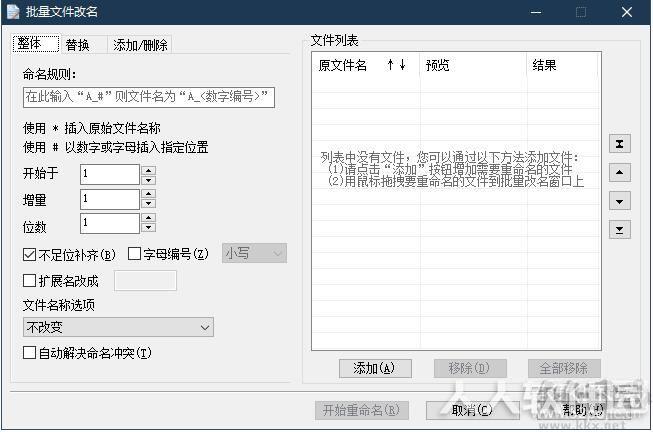This screenshot has height=432, width=653.
Task: Click the 增量 number field
Action: coord(110,199)
